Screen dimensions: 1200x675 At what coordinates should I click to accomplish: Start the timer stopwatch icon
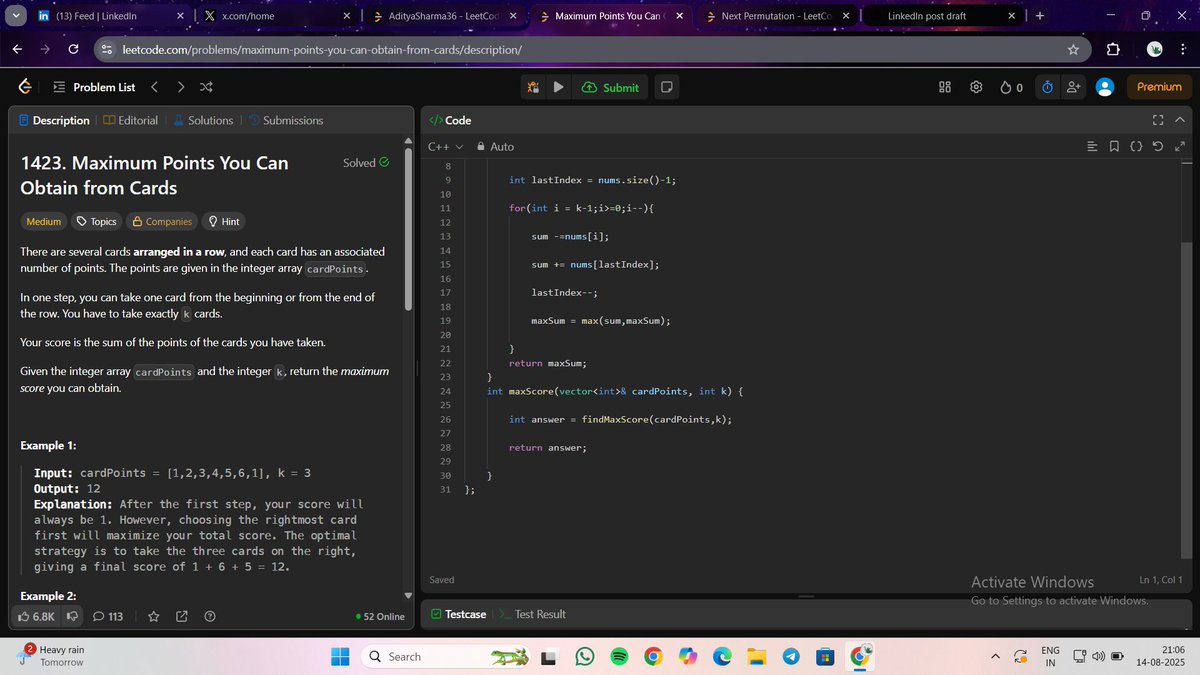1047,87
